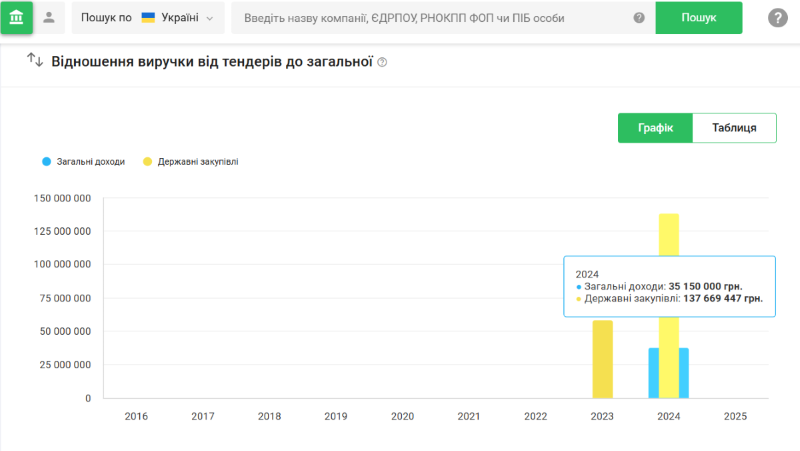This screenshot has height=451, width=800.
Task: Click dropdown chevron next to Україні
Action: pos(210,18)
